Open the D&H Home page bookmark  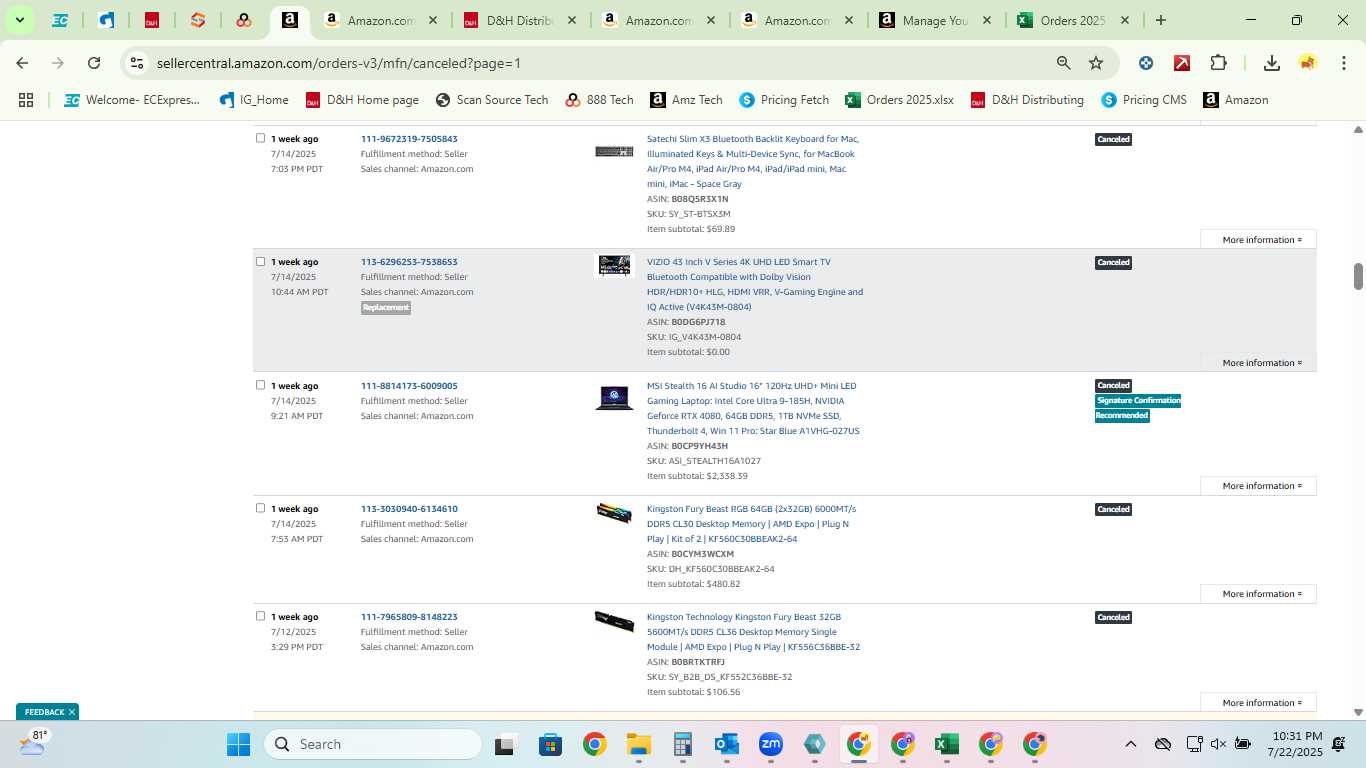coord(362,100)
